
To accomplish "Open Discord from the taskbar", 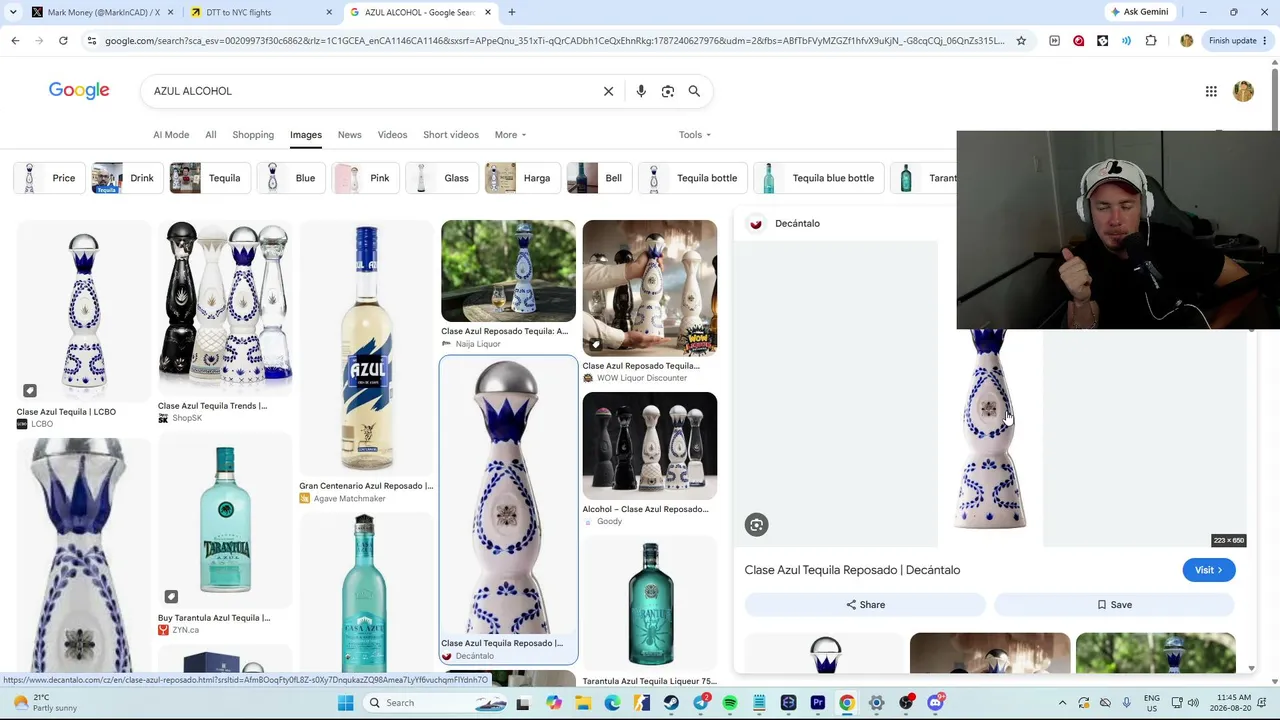I will (935, 703).
